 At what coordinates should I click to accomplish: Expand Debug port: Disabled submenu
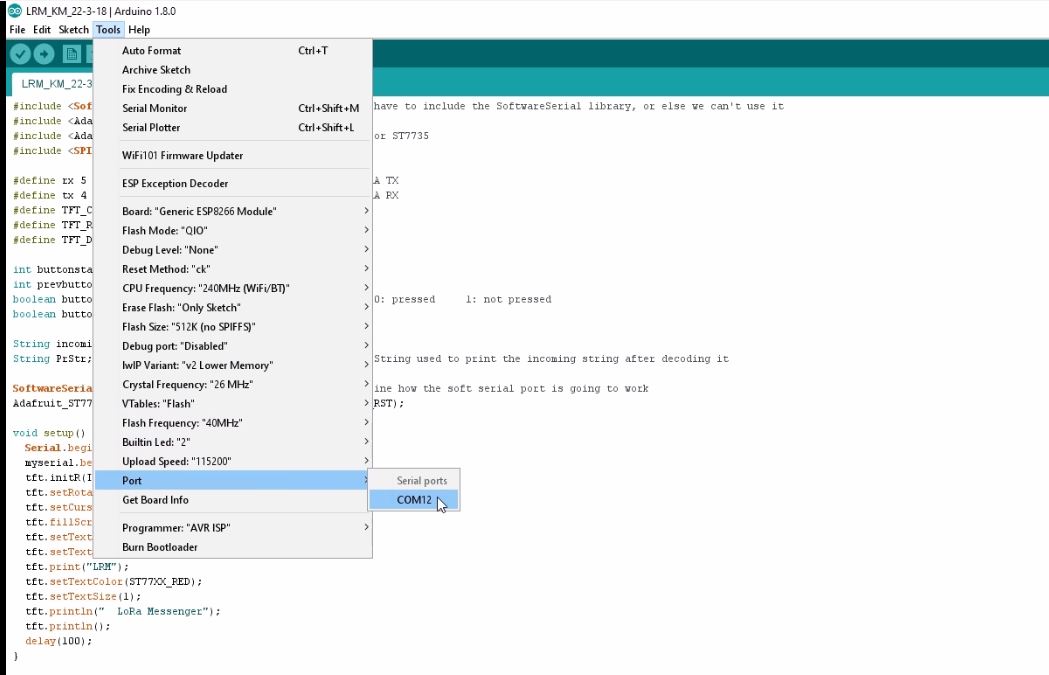click(232, 346)
